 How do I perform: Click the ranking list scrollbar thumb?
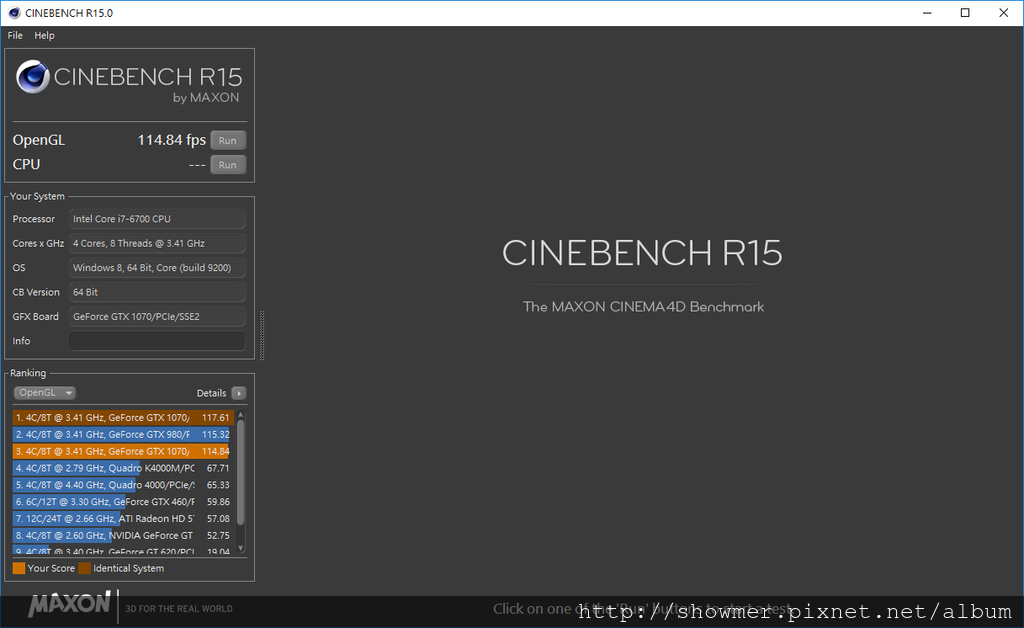tap(240, 471)
